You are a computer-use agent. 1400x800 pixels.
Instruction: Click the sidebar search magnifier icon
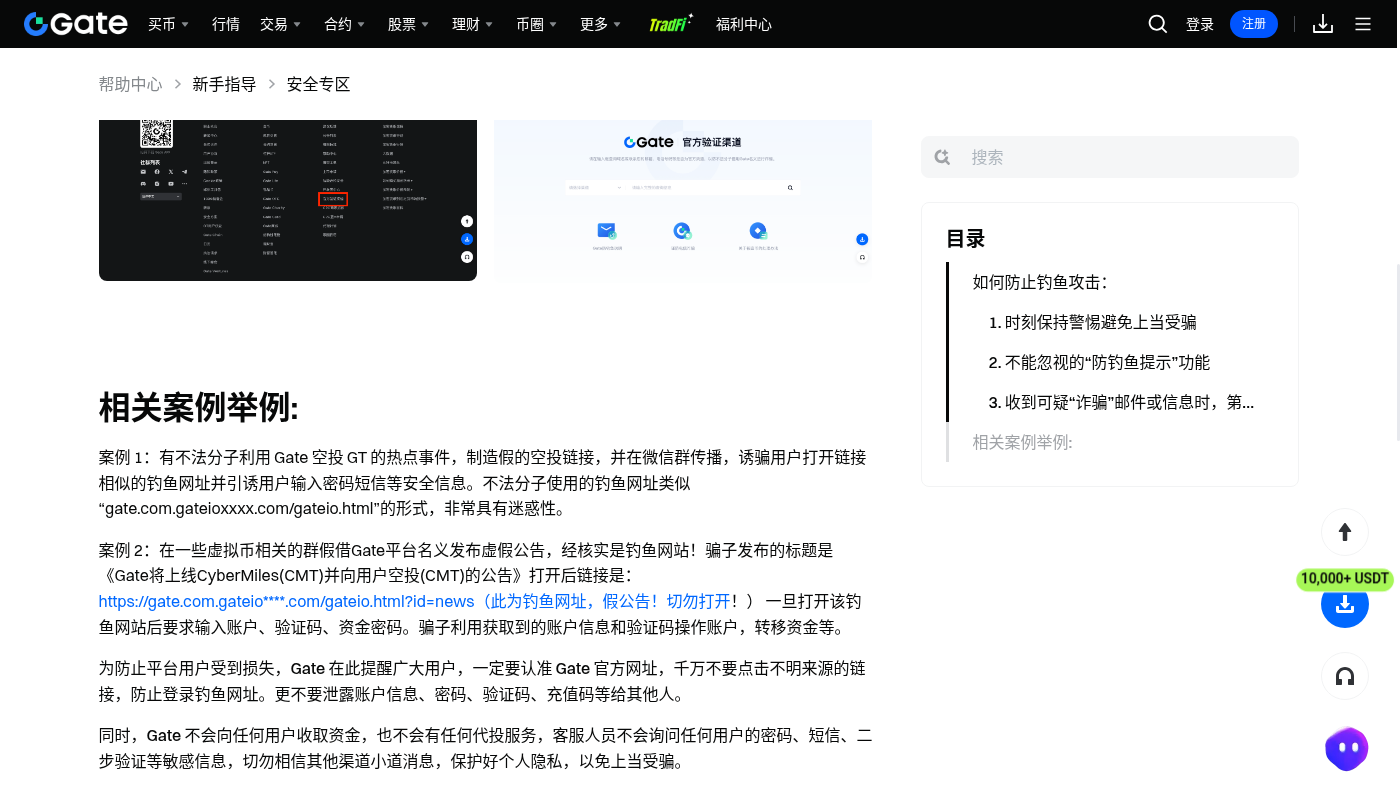coord(942,157)
